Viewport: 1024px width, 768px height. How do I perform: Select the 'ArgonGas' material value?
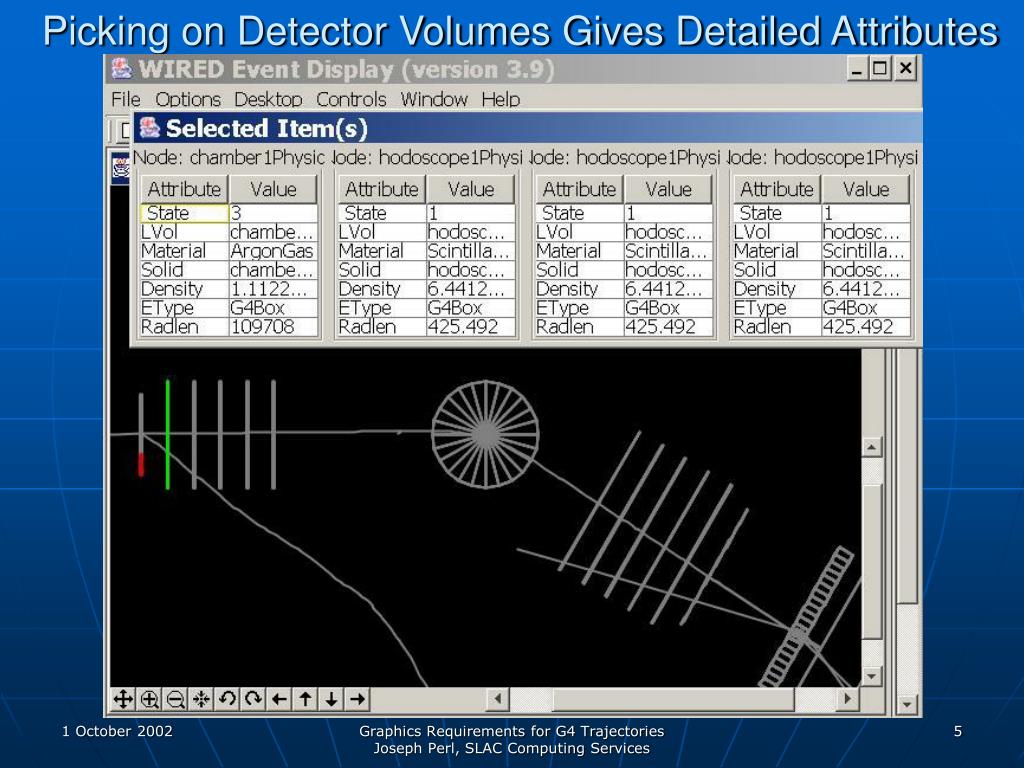pyautogui.click(x=273, y=251)
